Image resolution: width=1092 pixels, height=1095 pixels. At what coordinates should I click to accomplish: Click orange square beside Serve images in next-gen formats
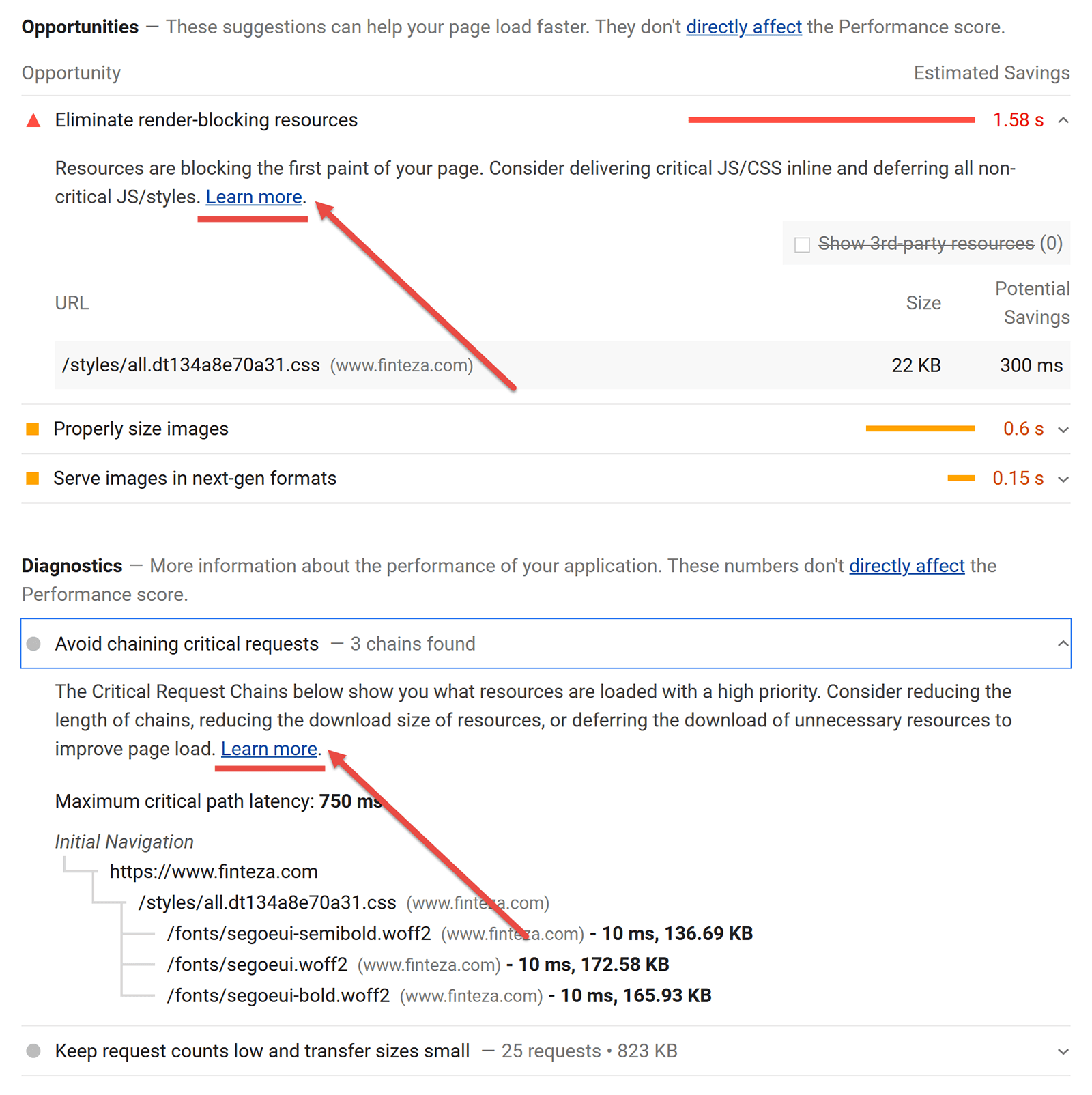[32, 478]
